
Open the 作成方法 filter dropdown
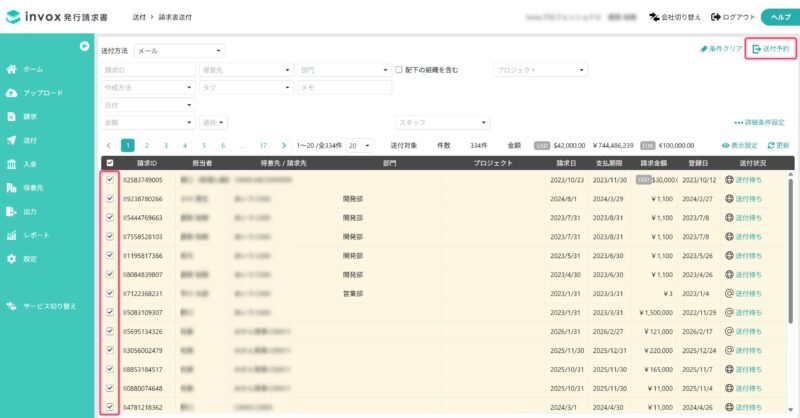[x=148, y=87]
